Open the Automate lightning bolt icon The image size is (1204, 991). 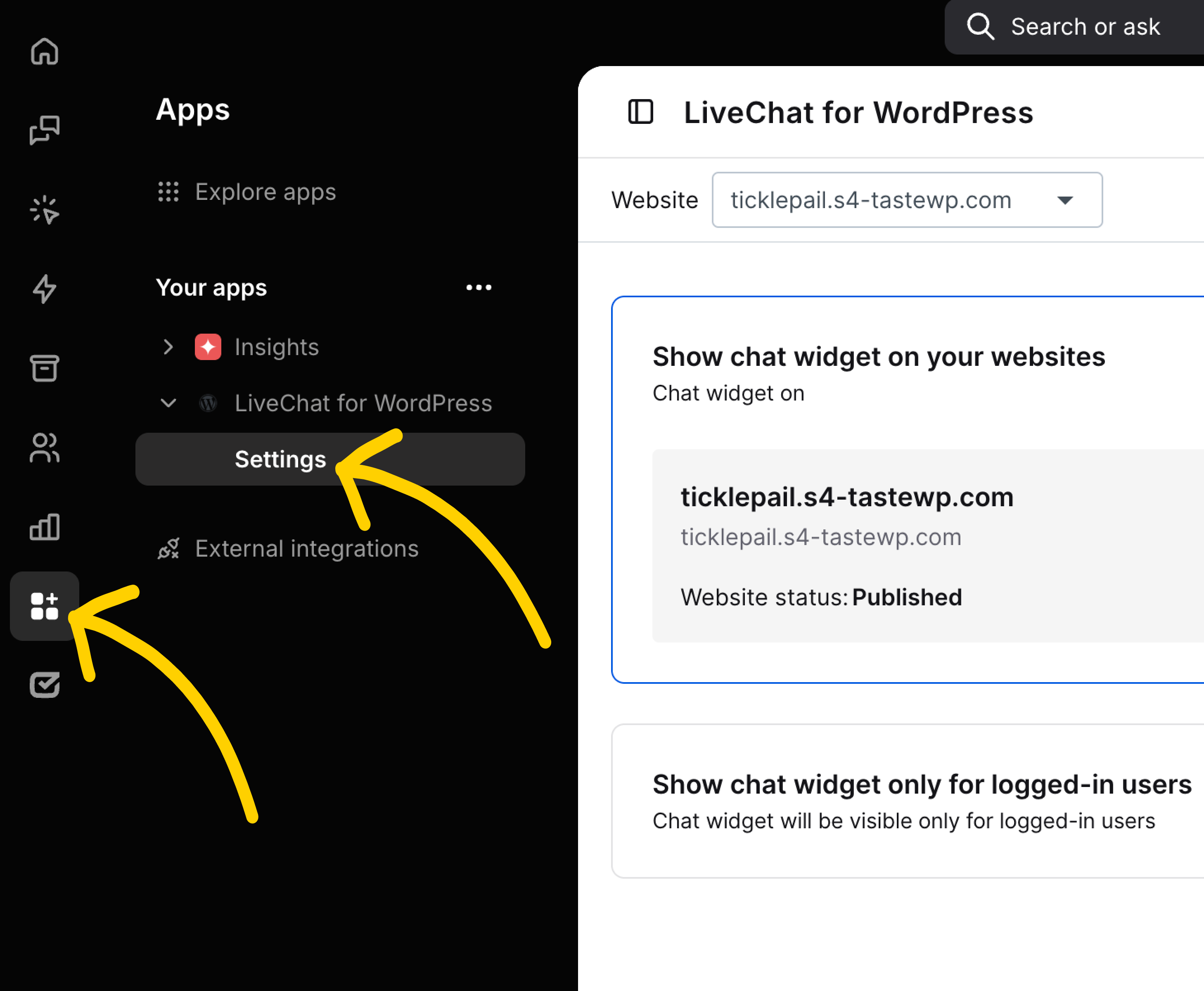pyautogui.click(x=45, y=289)
